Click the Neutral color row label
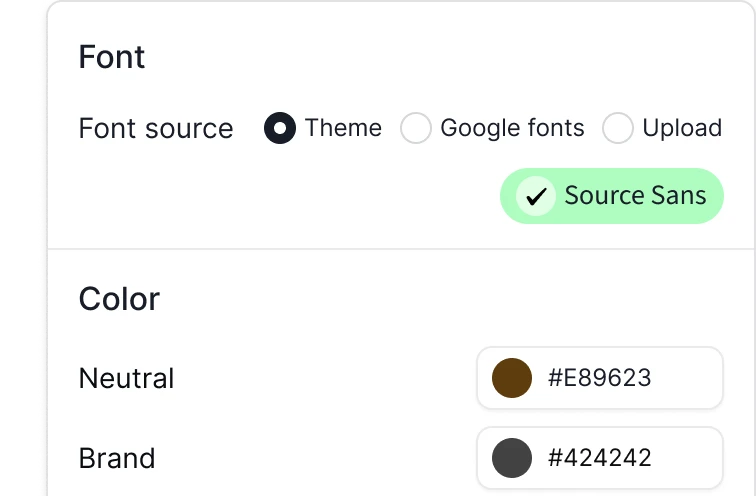The image size is (756, 496). click(x=126, y=378)
